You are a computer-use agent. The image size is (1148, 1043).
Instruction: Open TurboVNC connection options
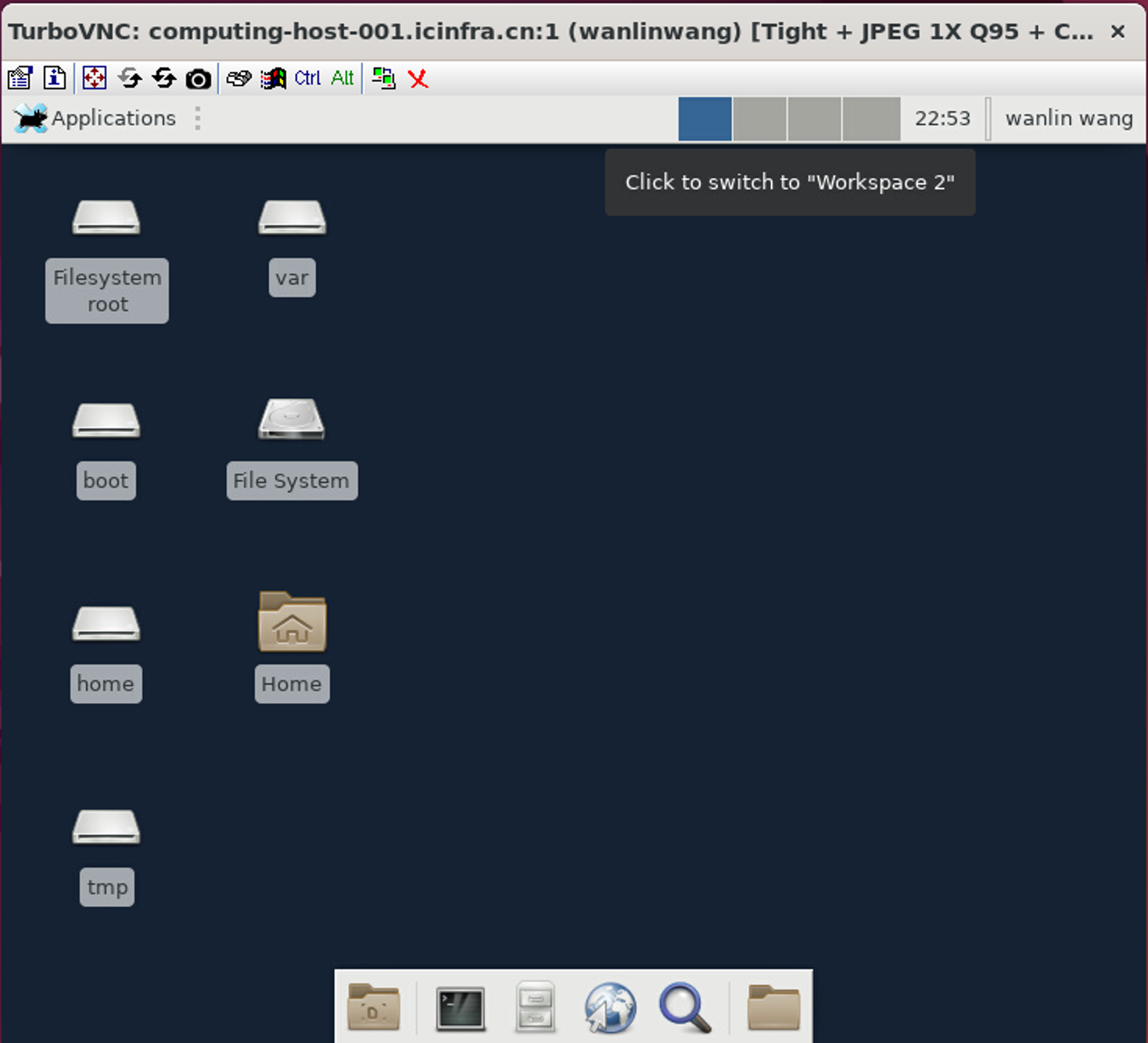19,78
